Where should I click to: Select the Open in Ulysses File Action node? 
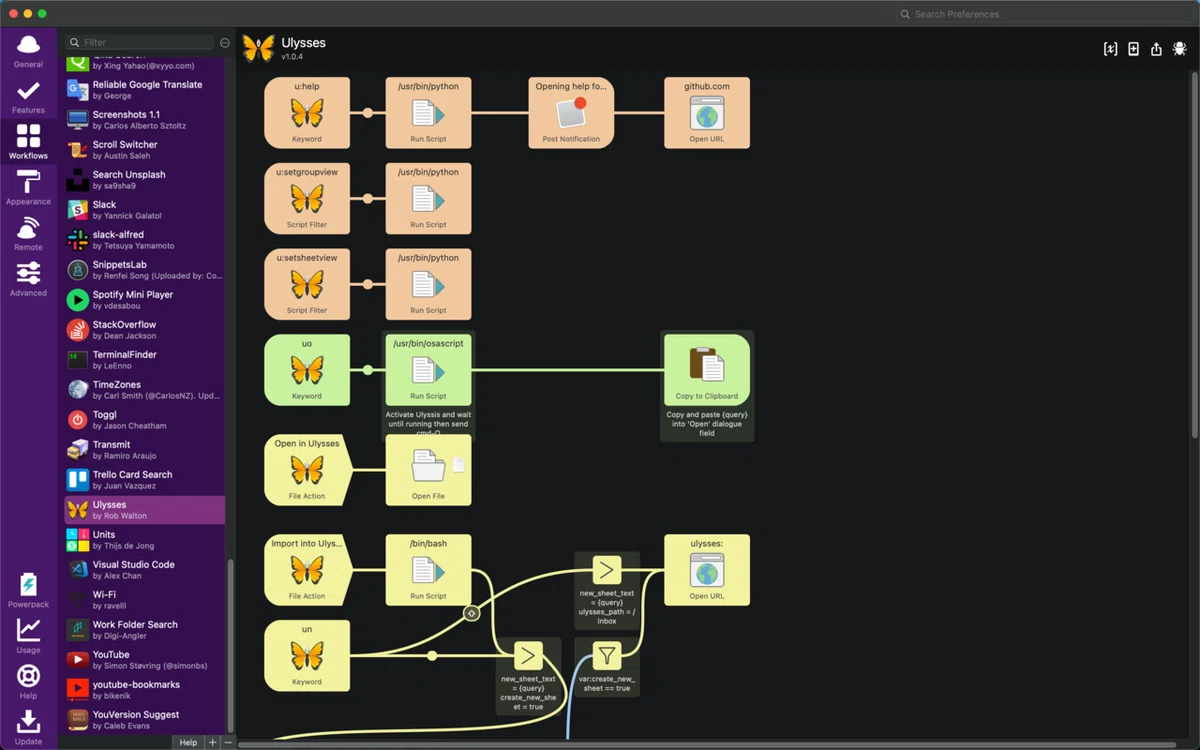click(307, 470)
